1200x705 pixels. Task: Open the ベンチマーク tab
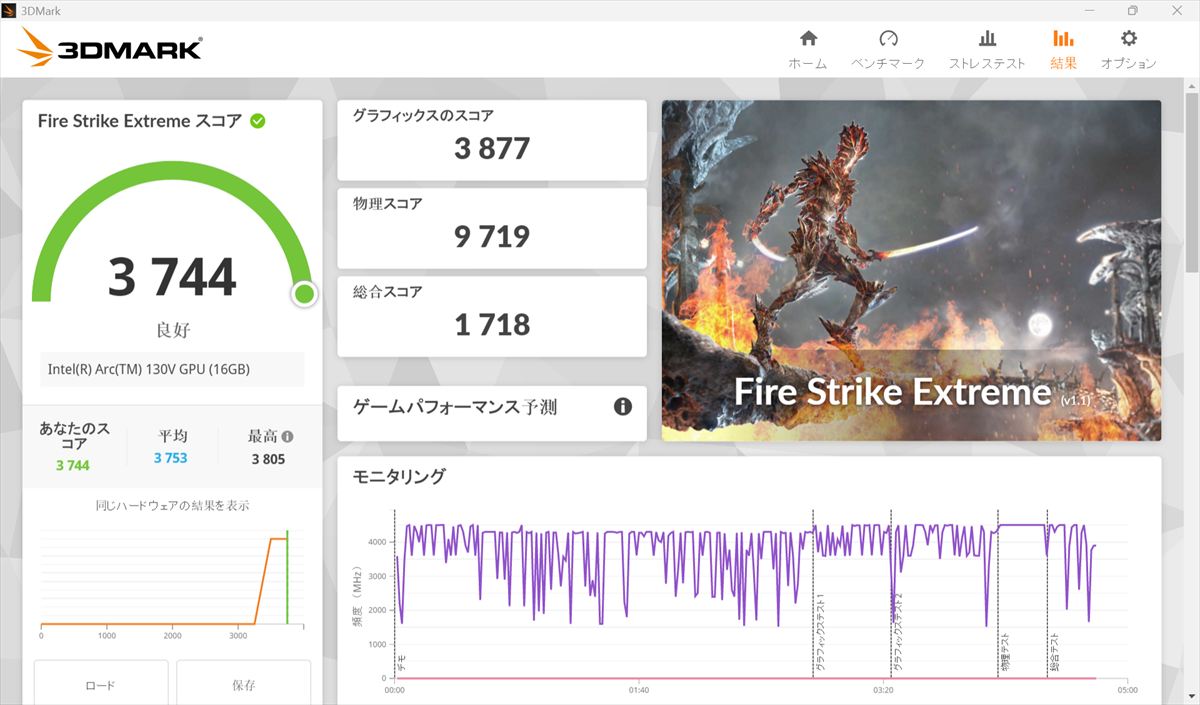[x=888, y=49]
